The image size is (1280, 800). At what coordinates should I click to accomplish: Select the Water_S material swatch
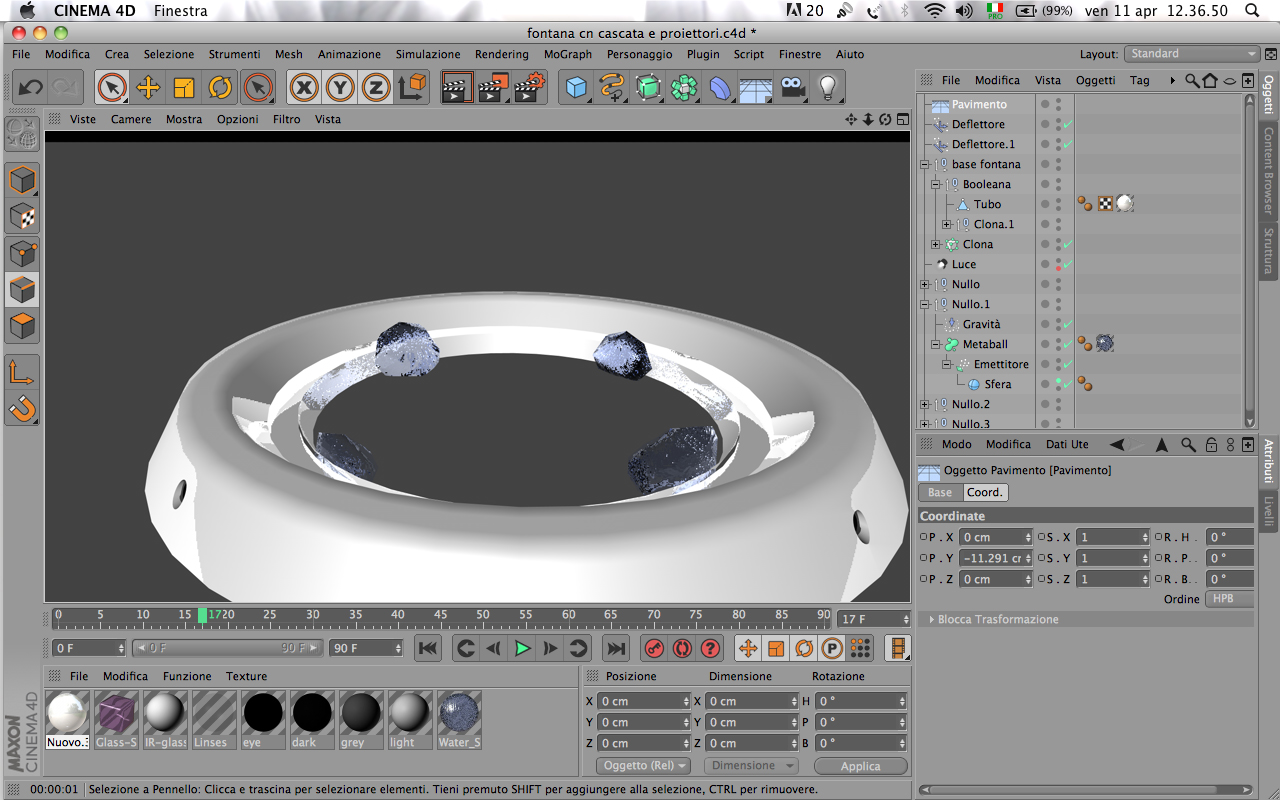[x=460, y=720]
